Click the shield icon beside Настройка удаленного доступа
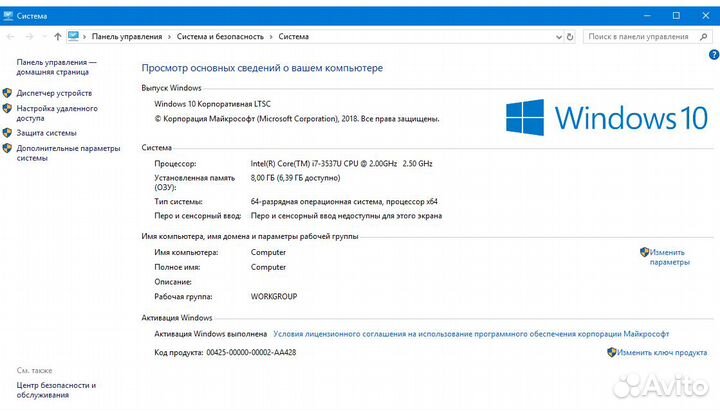The width and height of the screenshot is (720, 411). pos(7,109)
